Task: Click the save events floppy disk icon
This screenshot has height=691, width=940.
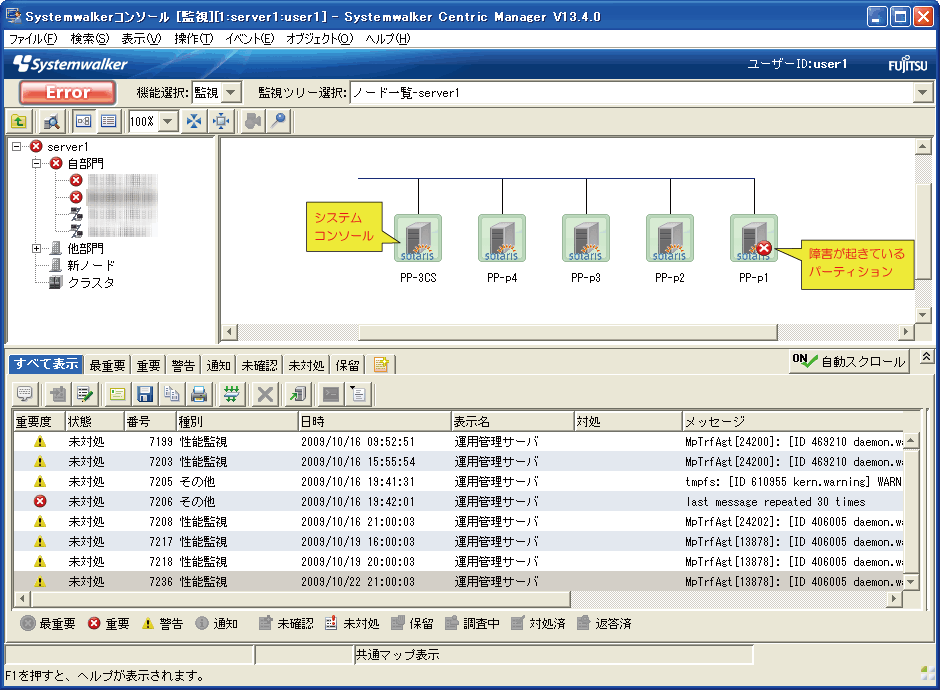Action: [x=145, y=394]
